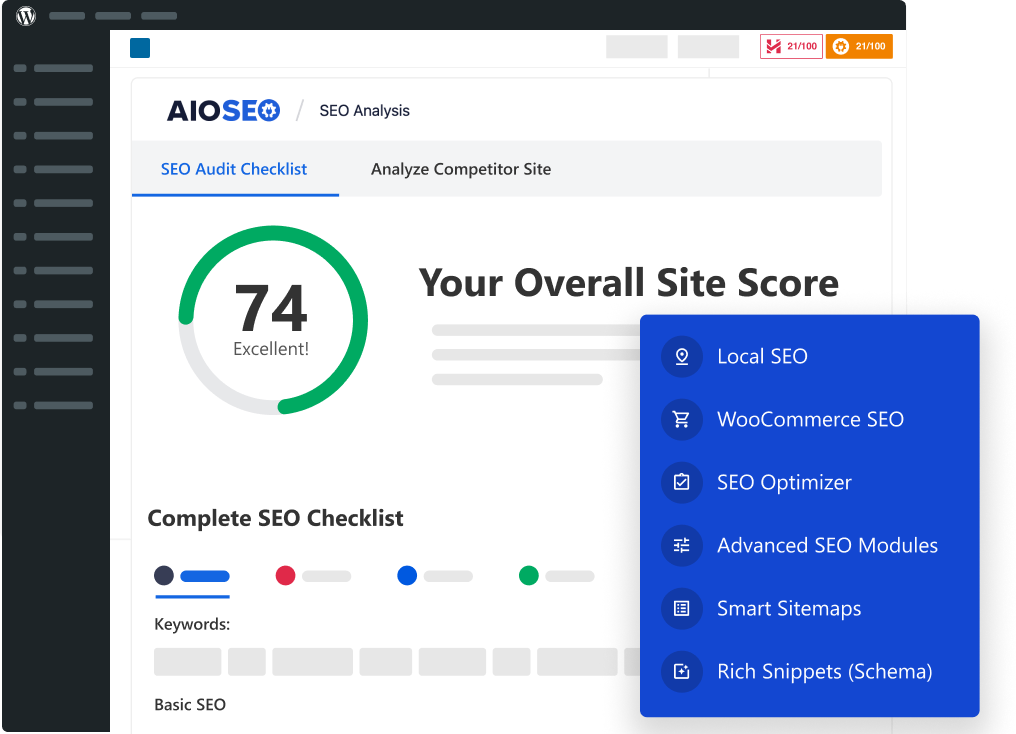Click the Local SEO pin icon
The width and height of the screenshot is (1016, 734).
(x=682, y=357)
